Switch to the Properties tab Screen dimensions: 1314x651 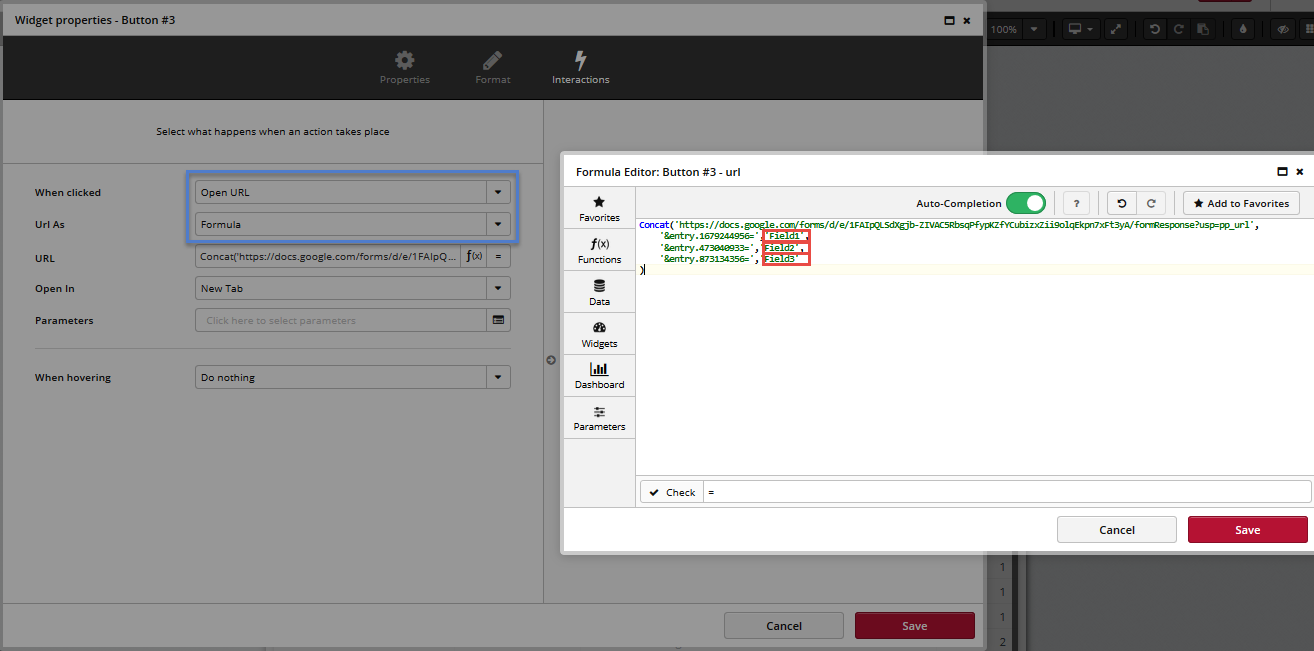point(405,68)
